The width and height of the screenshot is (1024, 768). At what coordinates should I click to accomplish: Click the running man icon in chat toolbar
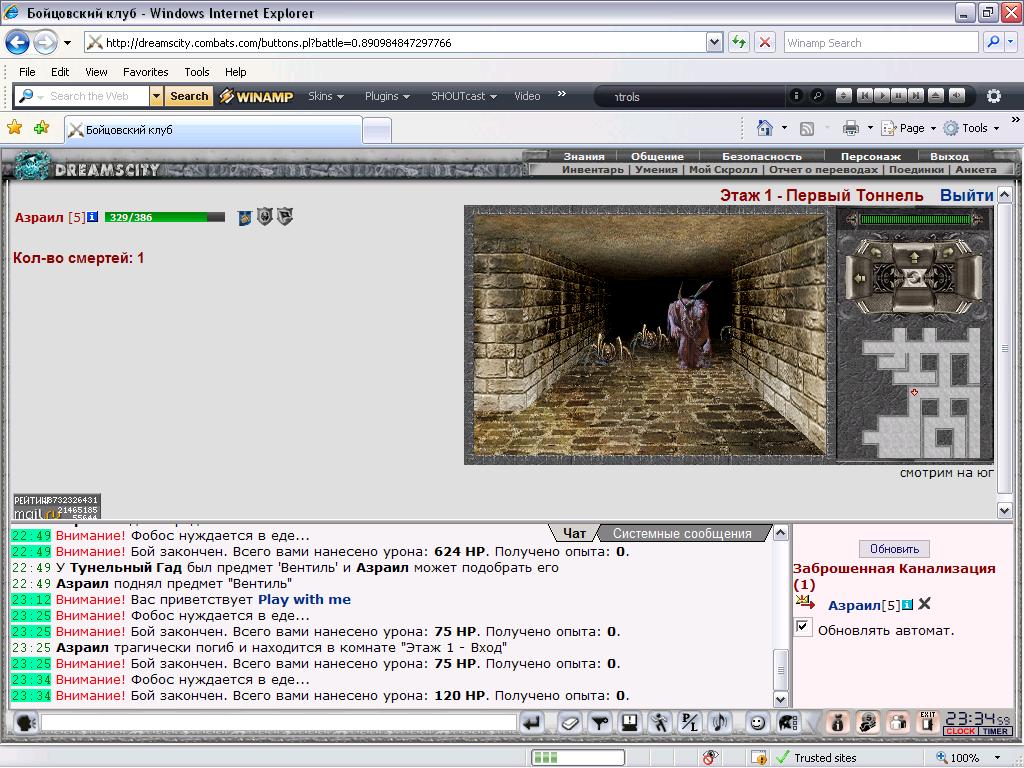click(660, 722)
